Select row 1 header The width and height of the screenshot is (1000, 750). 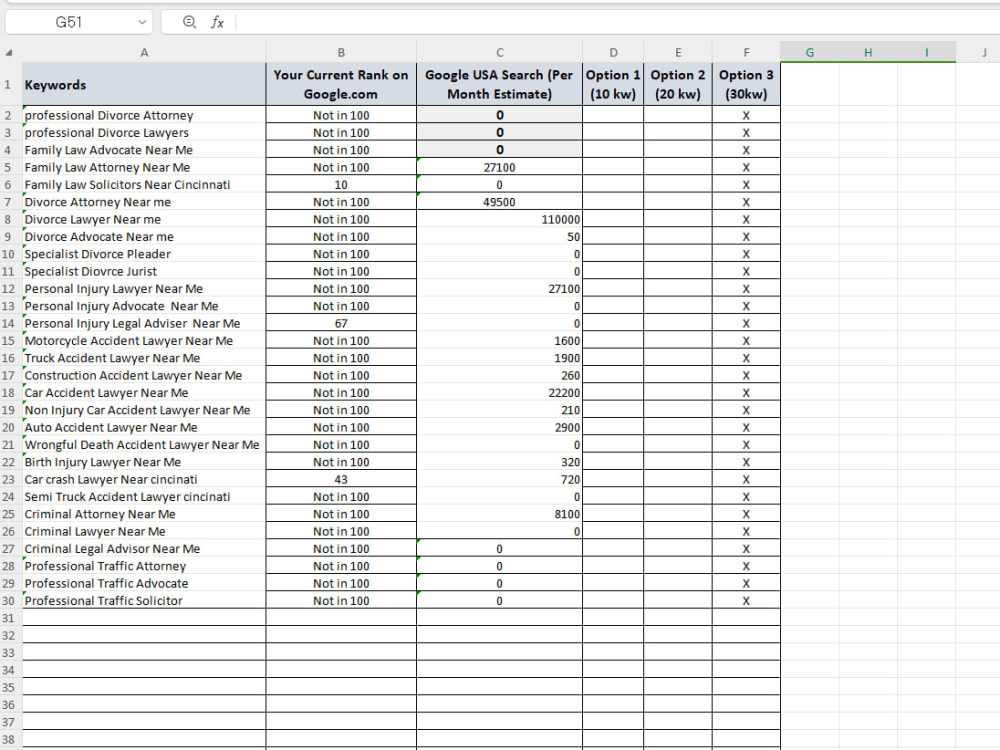point(8,84)
